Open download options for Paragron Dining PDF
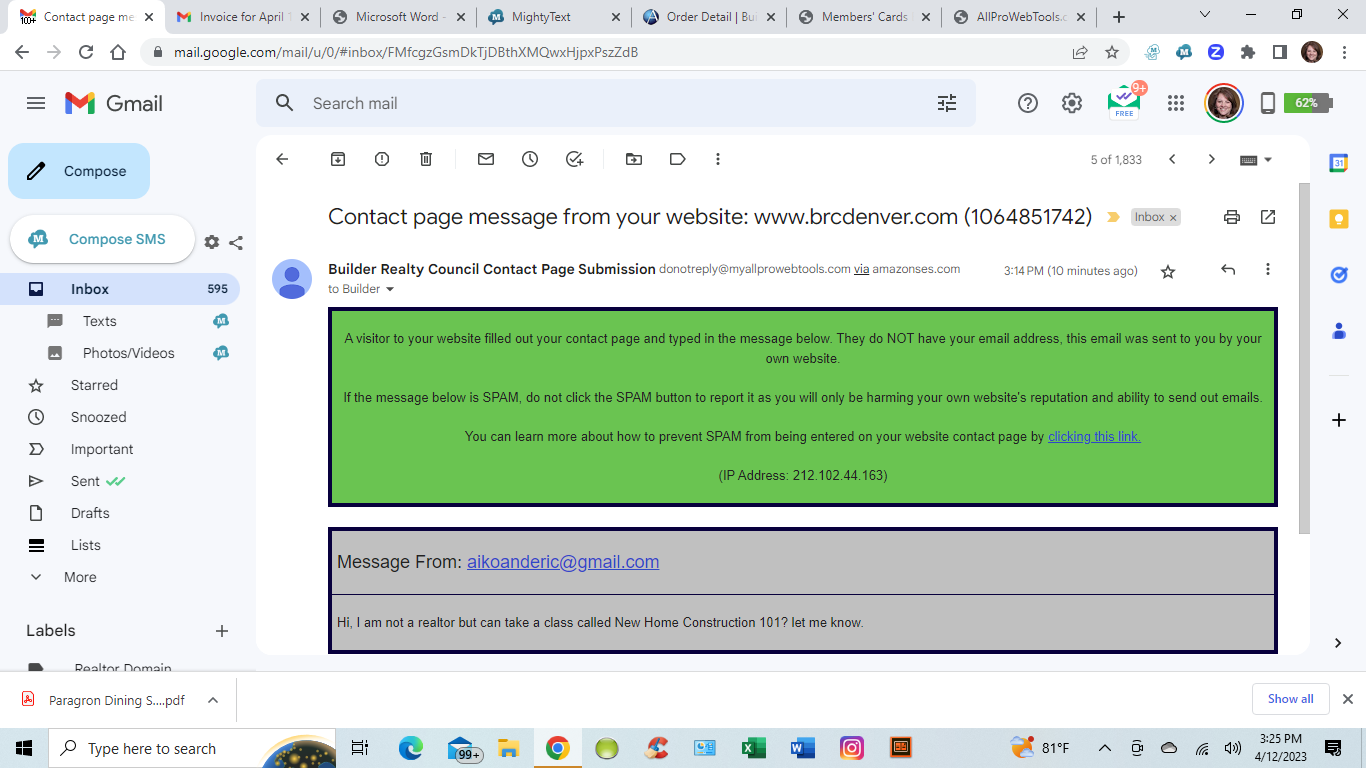Viewport: 1366px width, 768px height. [213, 700]
